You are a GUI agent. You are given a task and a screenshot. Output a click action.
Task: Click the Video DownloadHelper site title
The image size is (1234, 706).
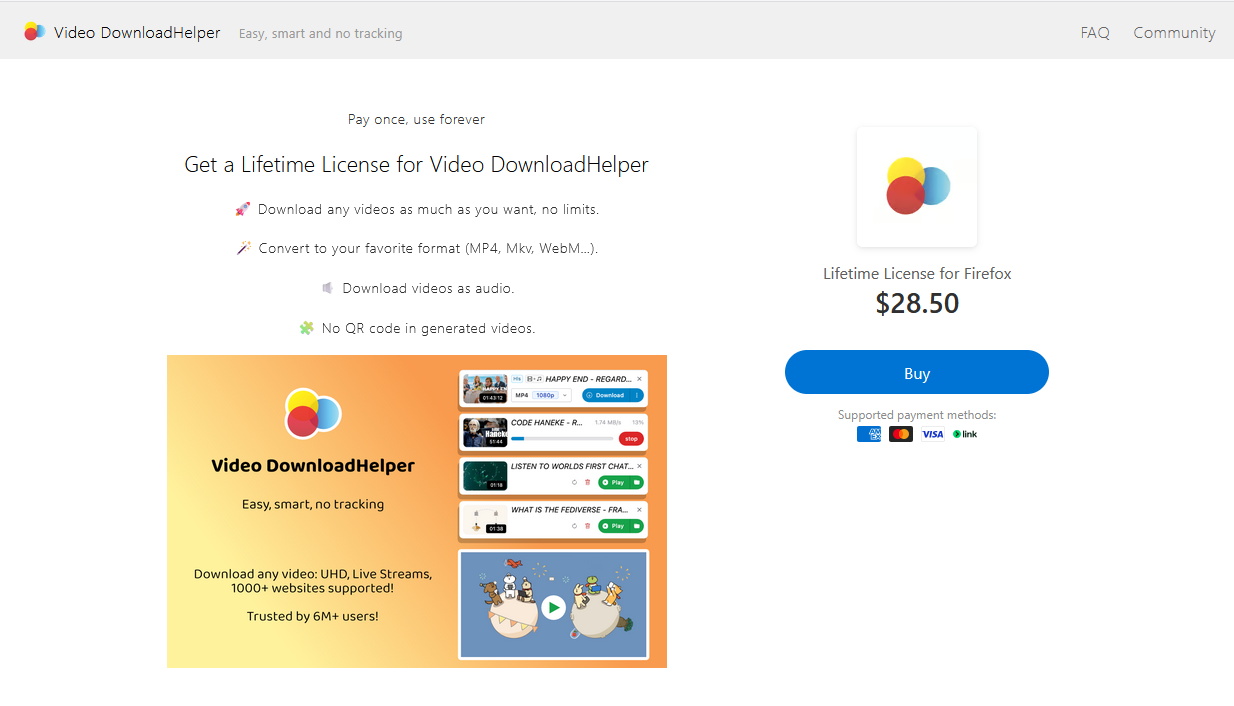click(137, 32)
